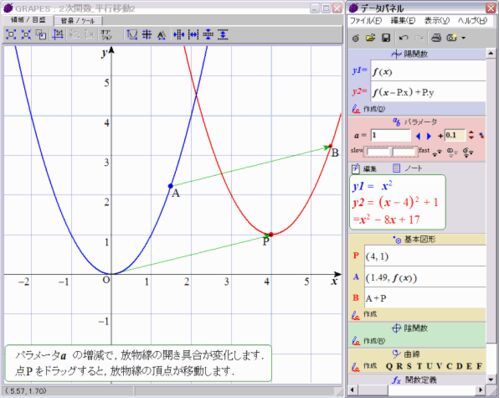500x398 pixels.
Task: Click the slow-fast speed slider
Action: point(390,152)
